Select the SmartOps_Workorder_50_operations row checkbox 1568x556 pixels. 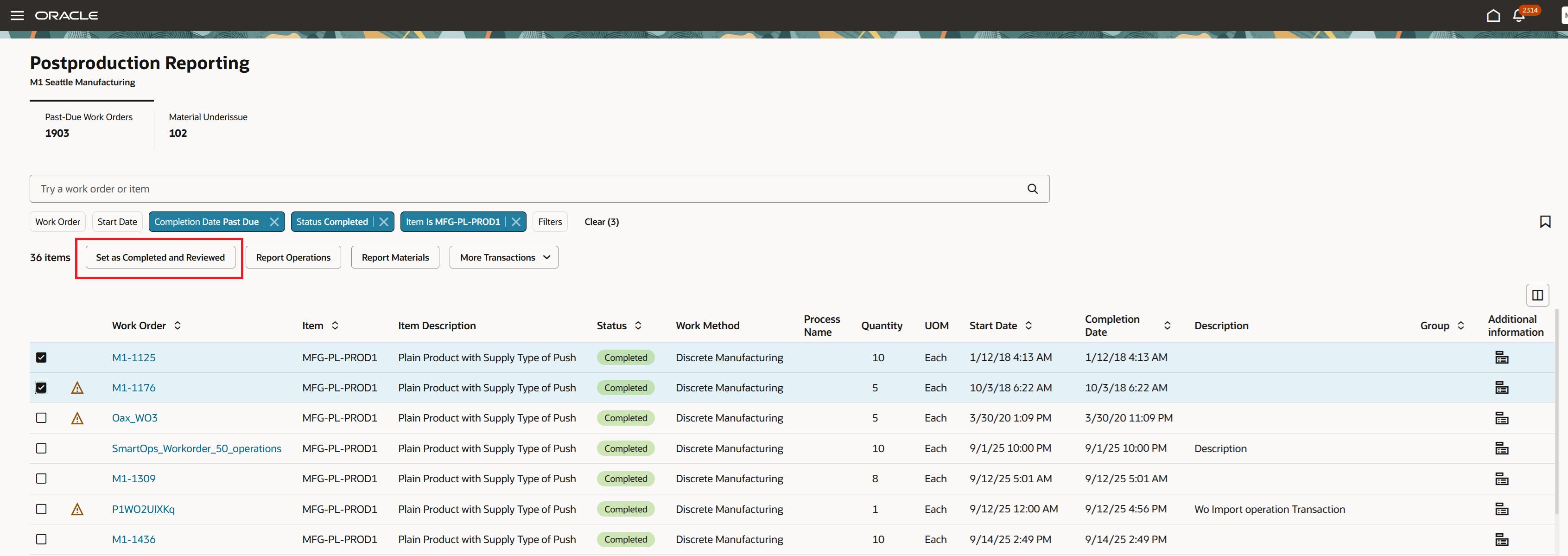(41, 448)
